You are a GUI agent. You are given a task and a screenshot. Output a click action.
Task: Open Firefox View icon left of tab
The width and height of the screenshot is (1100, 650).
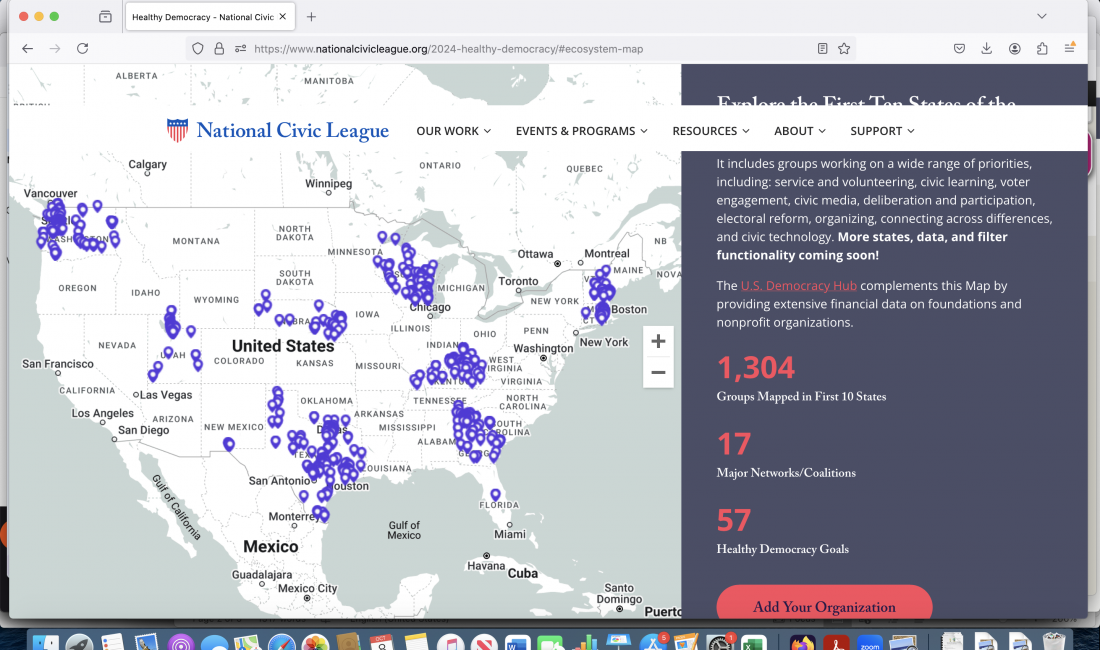105,16
